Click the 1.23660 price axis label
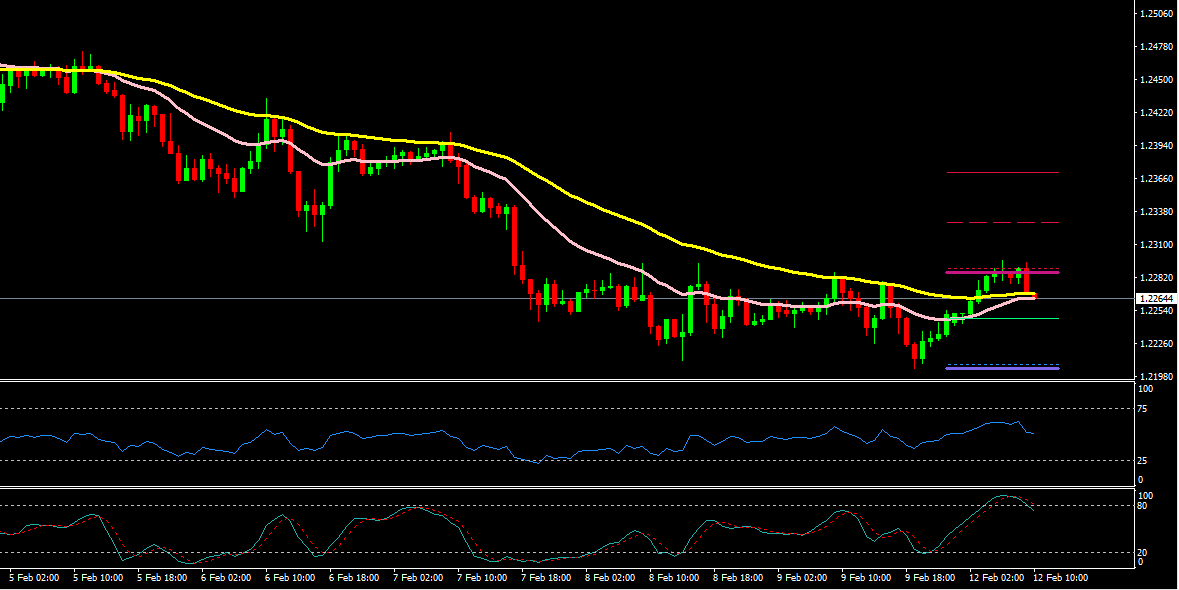The height and width of the screenshot is (590, 1179). [x=1155, y=179]
